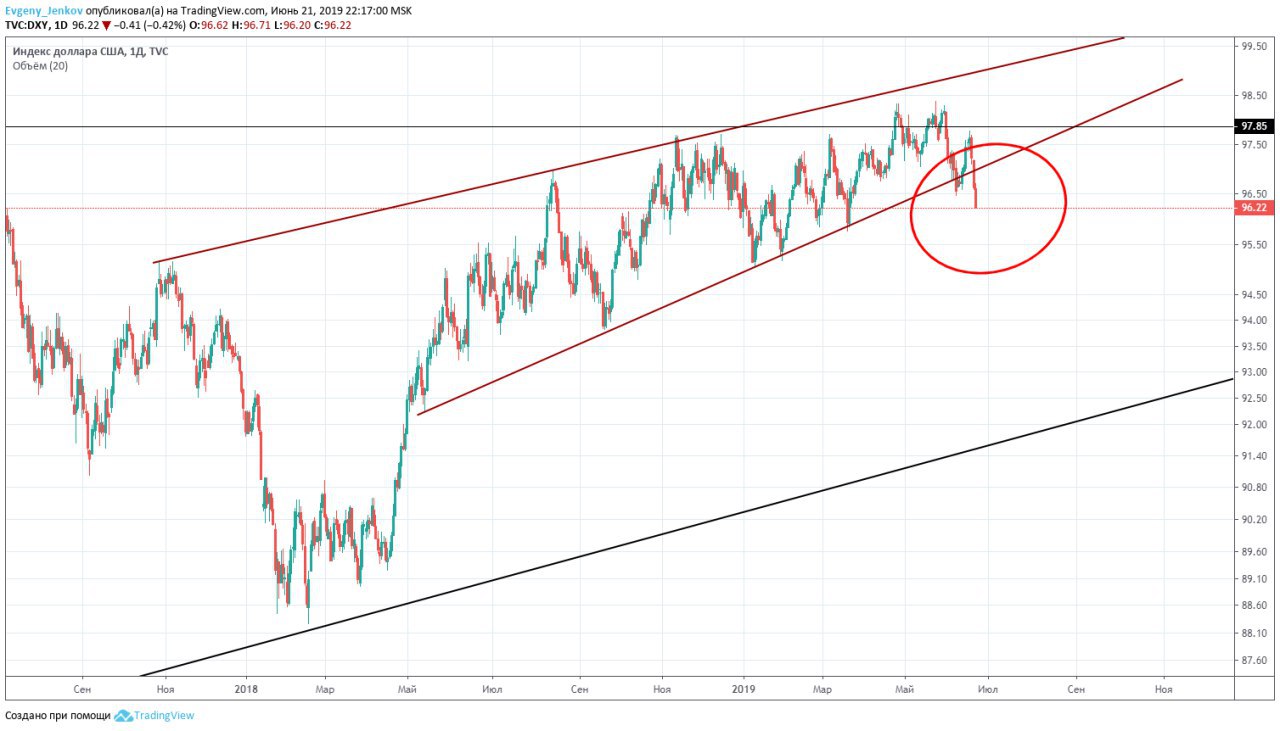The width and height of the screenshot is (1280, 731).
Task: Click the 90.20 price axis value
Action: click(x=1255, y=520)
